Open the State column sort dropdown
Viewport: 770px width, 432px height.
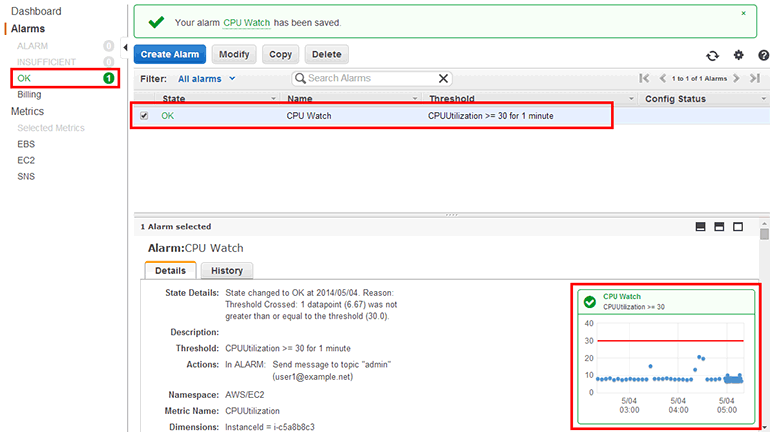pos(272,99)
